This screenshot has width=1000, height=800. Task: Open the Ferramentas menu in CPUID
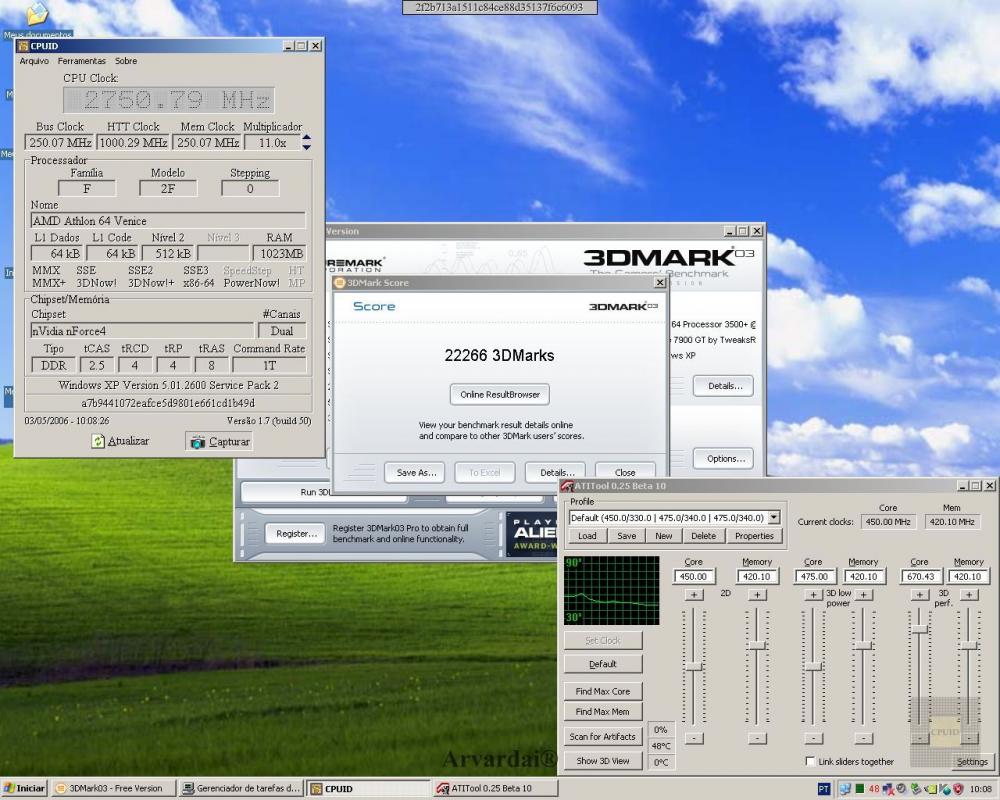tap(81, 61)
